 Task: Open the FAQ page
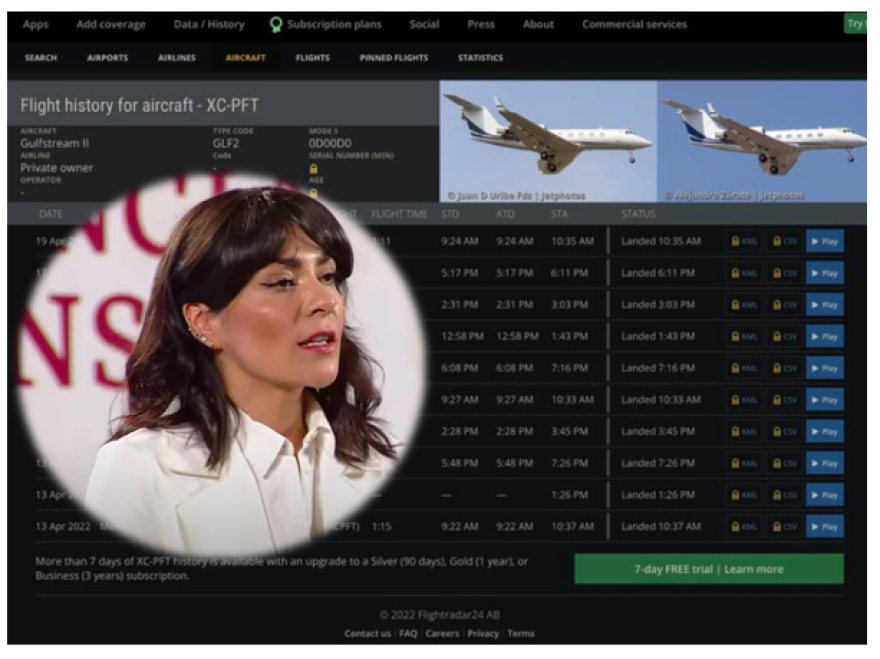pyautogui.click(x=408, y=633)
